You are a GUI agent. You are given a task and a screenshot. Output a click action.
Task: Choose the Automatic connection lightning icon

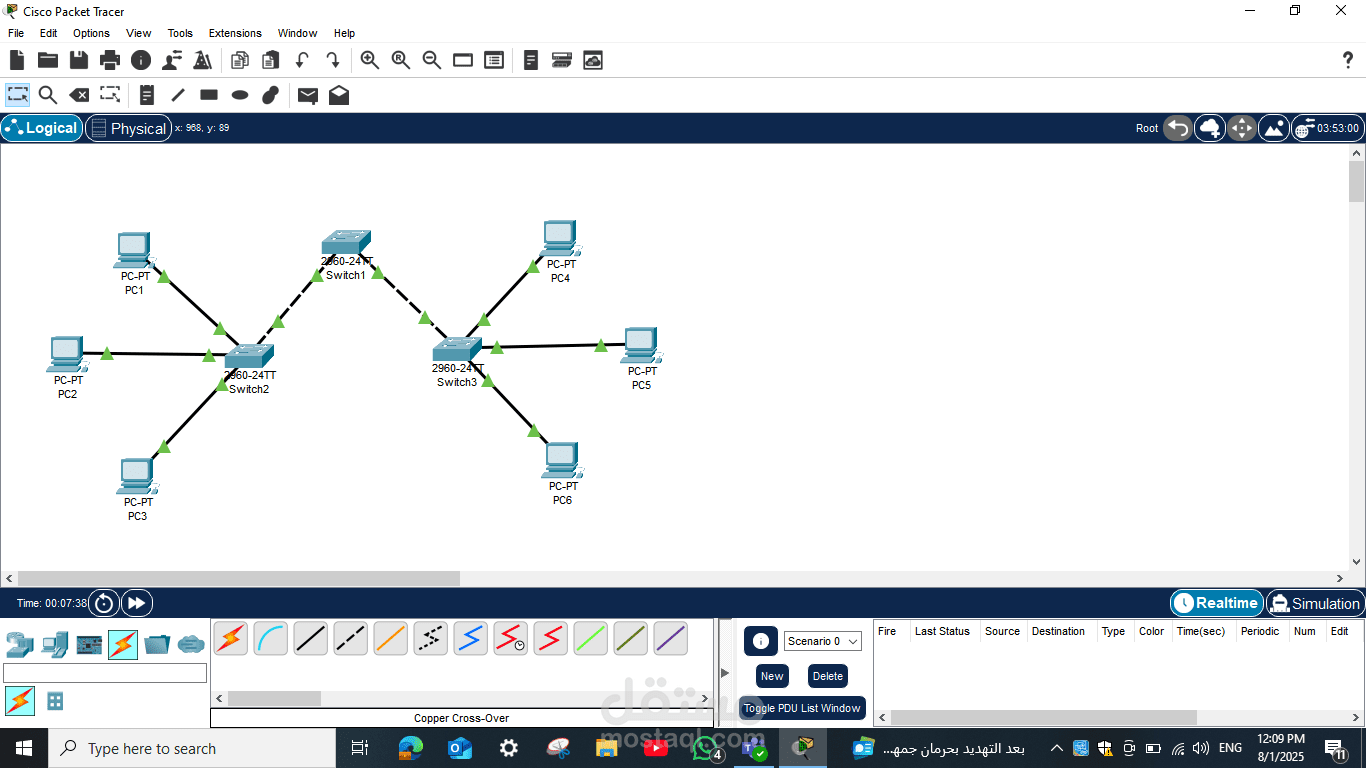click(x=230, y=637)
